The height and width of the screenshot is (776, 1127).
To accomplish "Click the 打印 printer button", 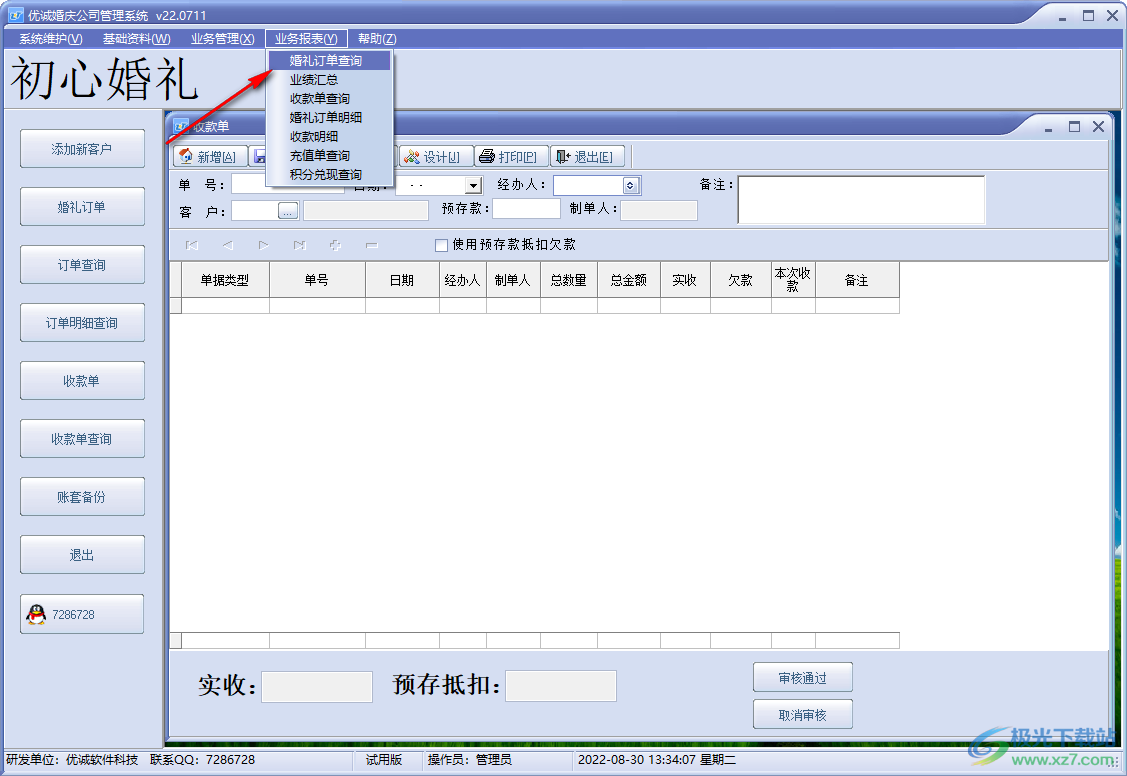I will coord(511,157).
